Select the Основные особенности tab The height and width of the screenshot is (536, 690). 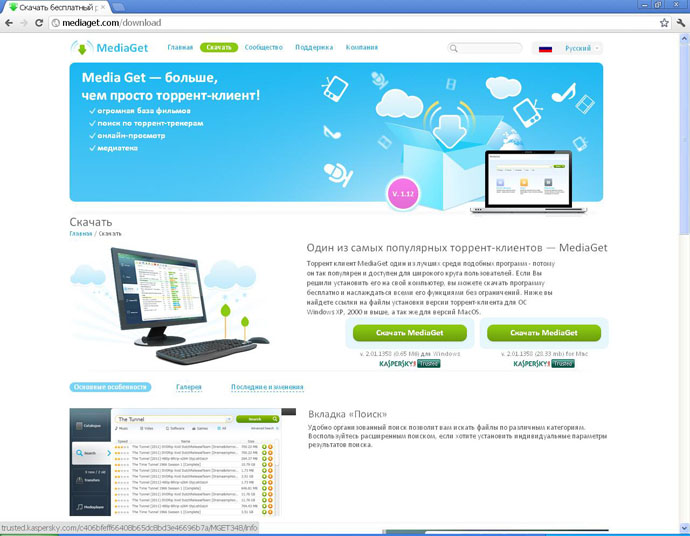110,387
